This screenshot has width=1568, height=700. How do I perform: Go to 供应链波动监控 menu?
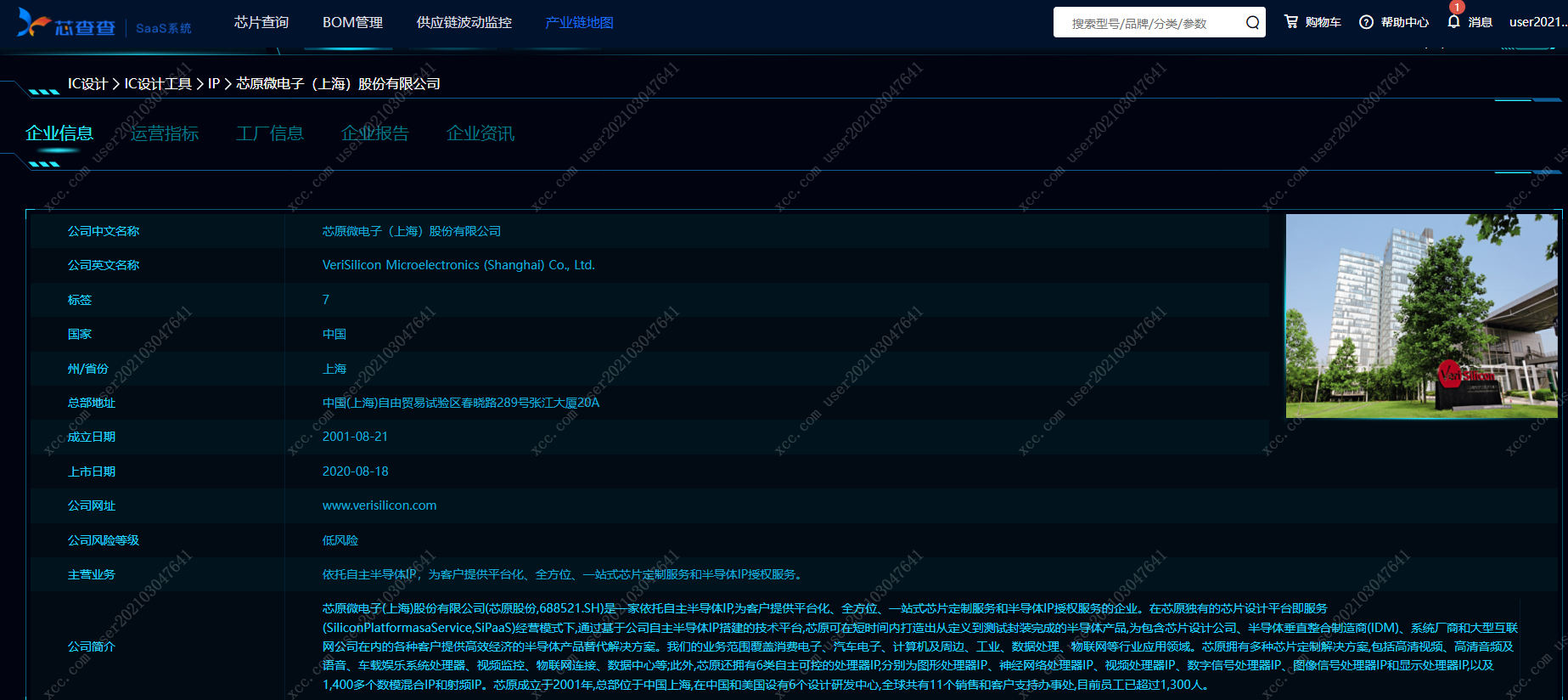[x=464, y=22]
